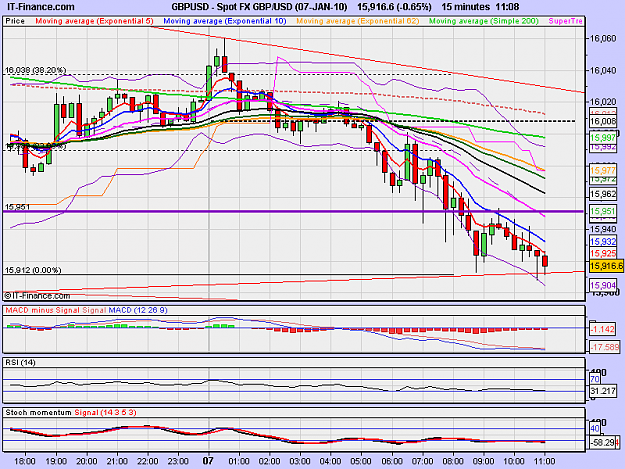Select the SuperTrend legend label
This screenshot has height=469, width=625.
click(x=566, y=21)
